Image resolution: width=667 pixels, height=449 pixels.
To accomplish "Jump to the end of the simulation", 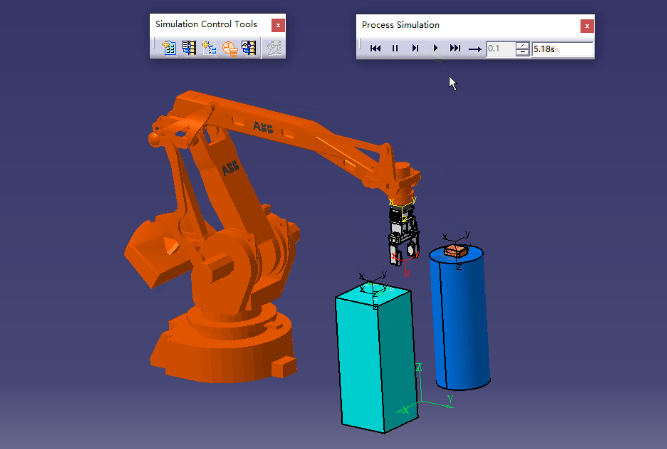I will click(x=455, y=48).
